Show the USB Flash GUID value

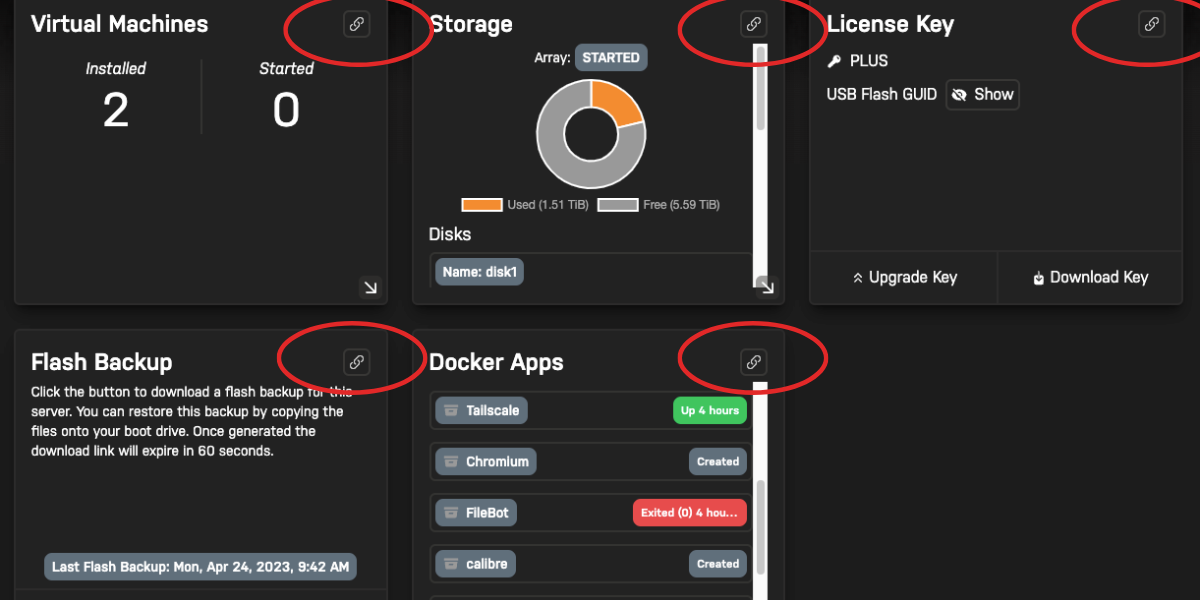click(982, 94)
